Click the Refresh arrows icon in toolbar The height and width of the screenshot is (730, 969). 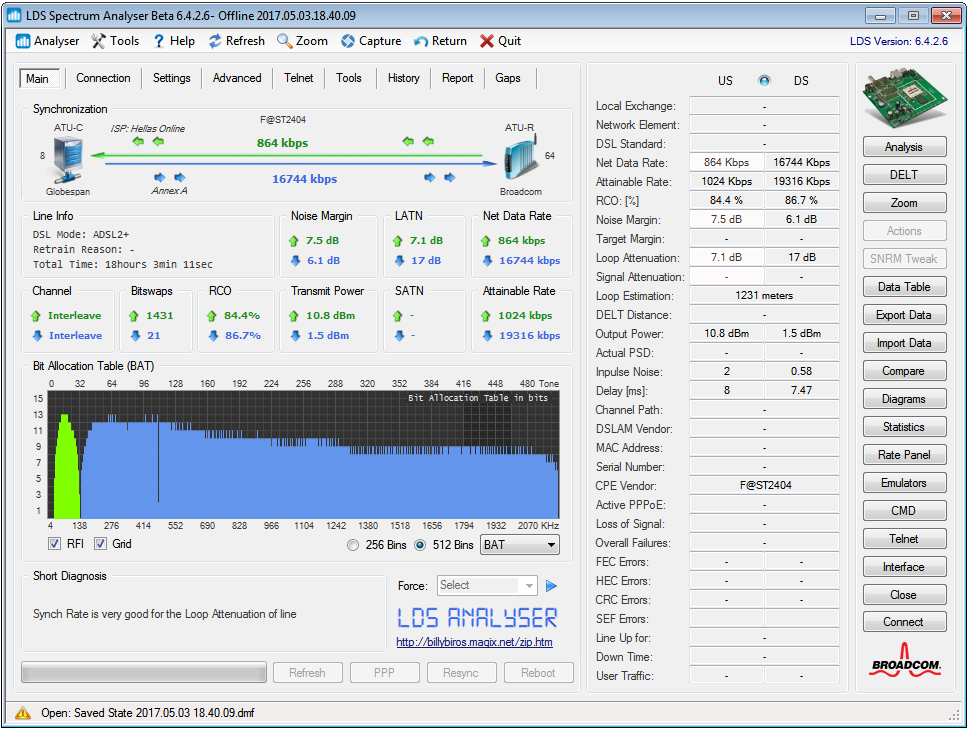click(215, 41)
